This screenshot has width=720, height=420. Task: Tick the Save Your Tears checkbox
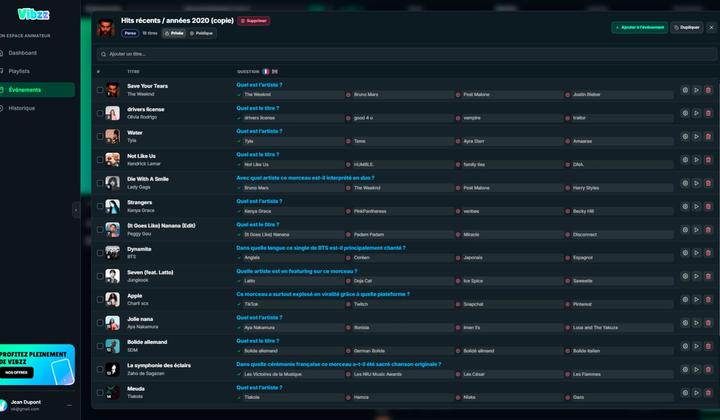tap(100, 90)
